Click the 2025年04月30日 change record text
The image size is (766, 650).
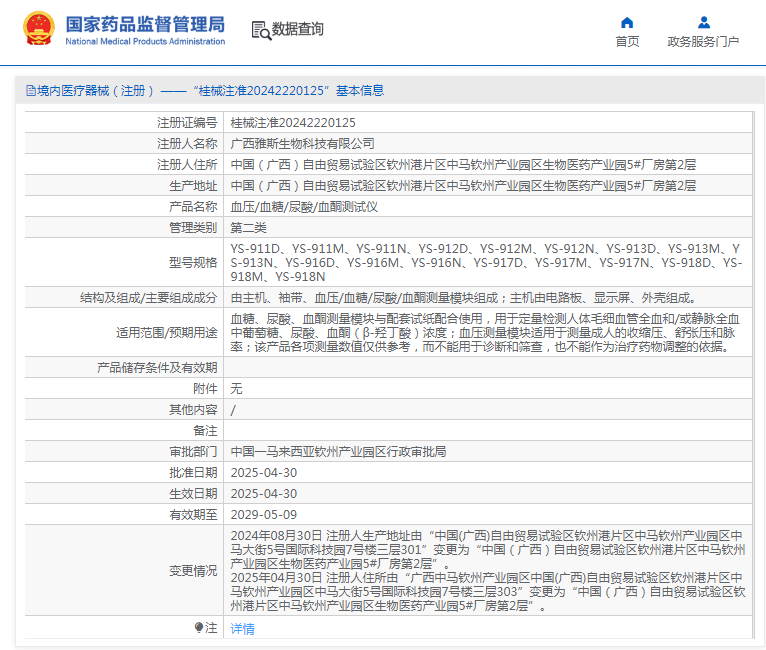(488, 592)
